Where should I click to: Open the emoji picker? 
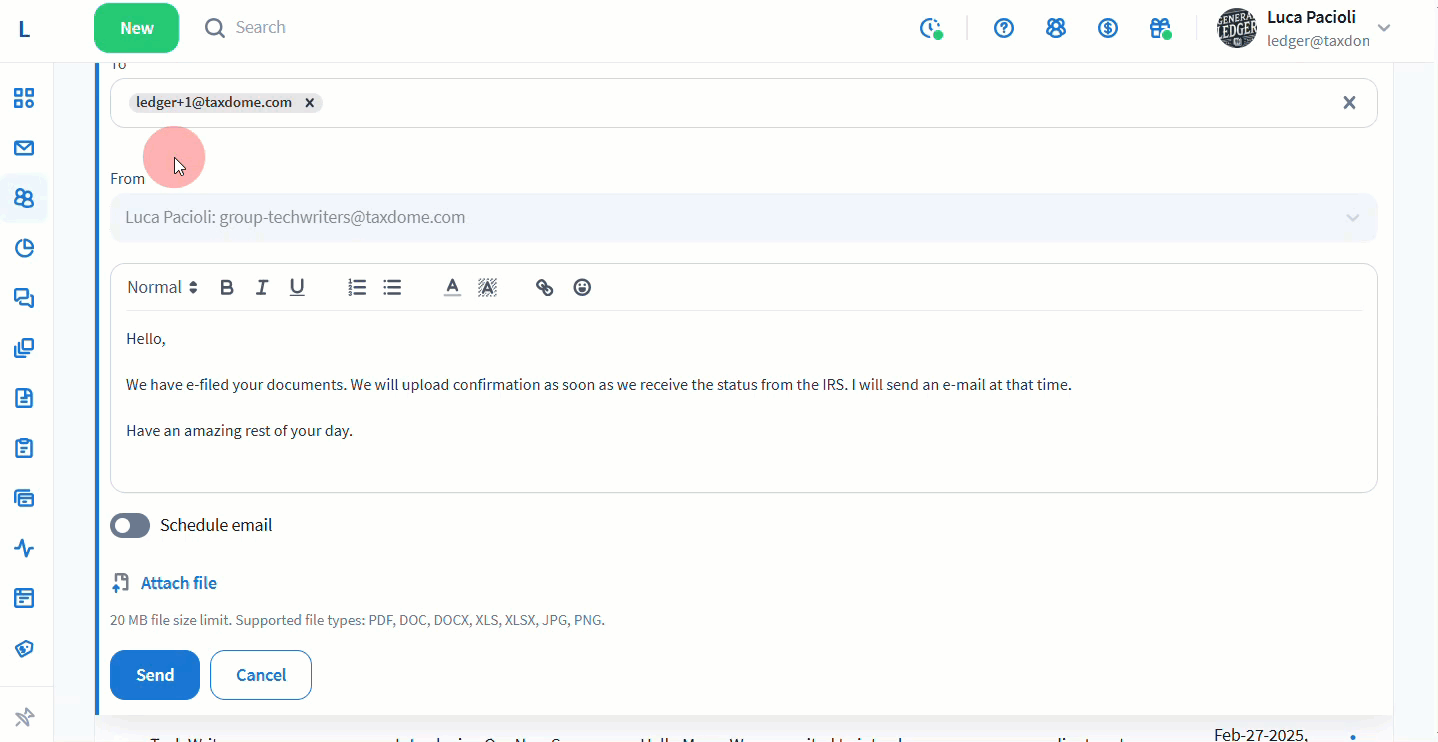coord(582,288)
